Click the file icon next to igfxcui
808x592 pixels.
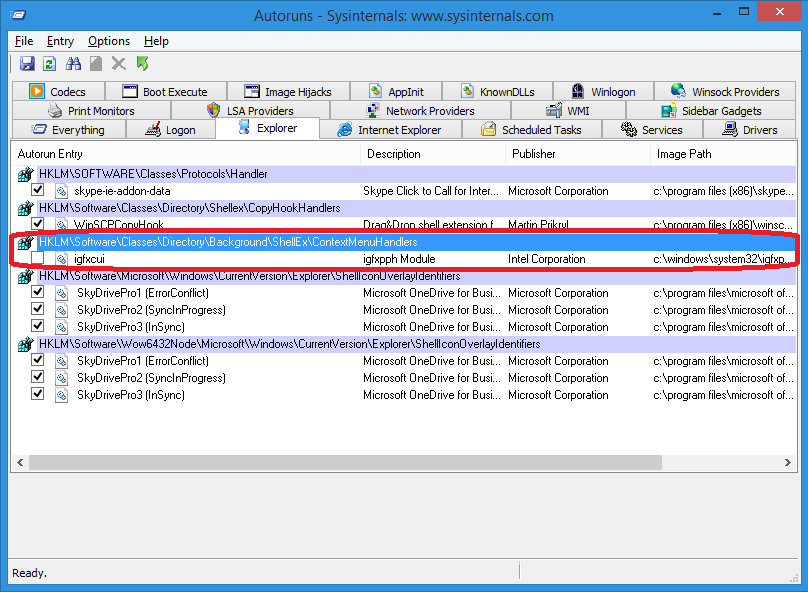pos(61,259)
